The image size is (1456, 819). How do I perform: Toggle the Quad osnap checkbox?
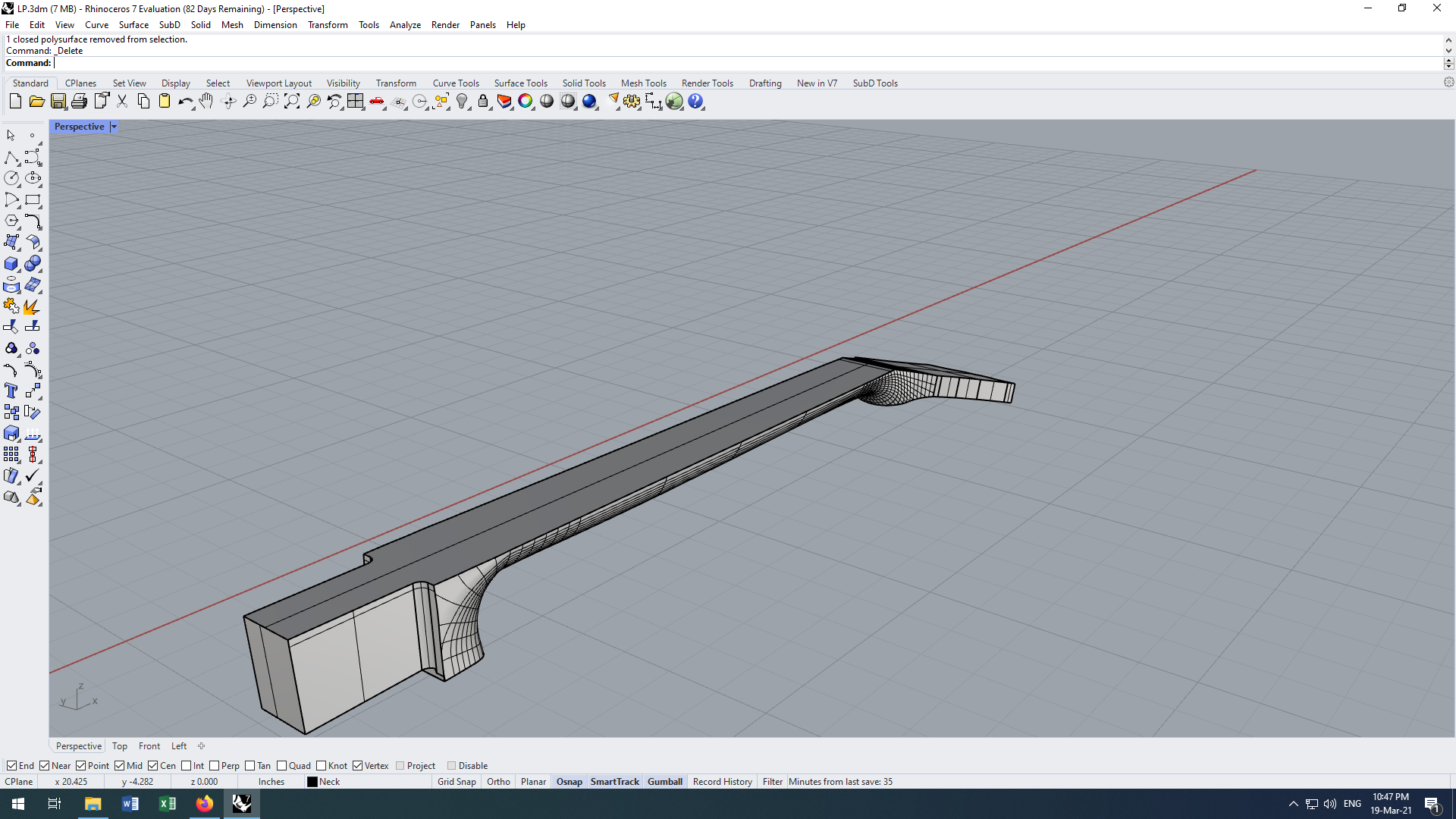point(282,766)
